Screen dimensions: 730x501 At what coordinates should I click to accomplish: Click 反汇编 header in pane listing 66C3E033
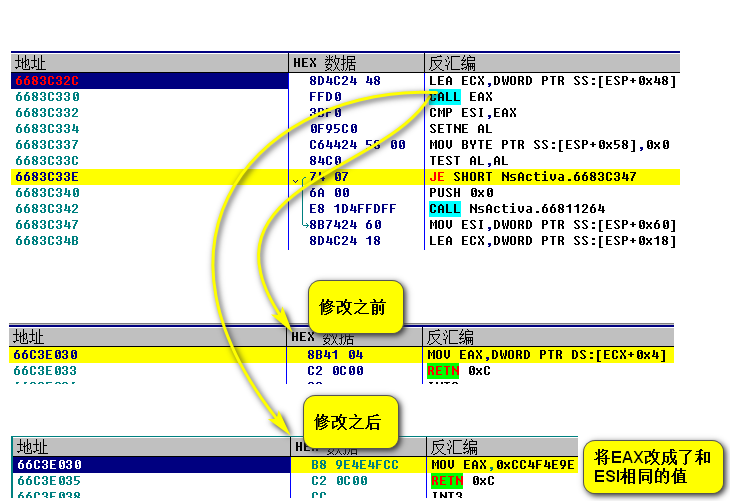pos(450,337)
